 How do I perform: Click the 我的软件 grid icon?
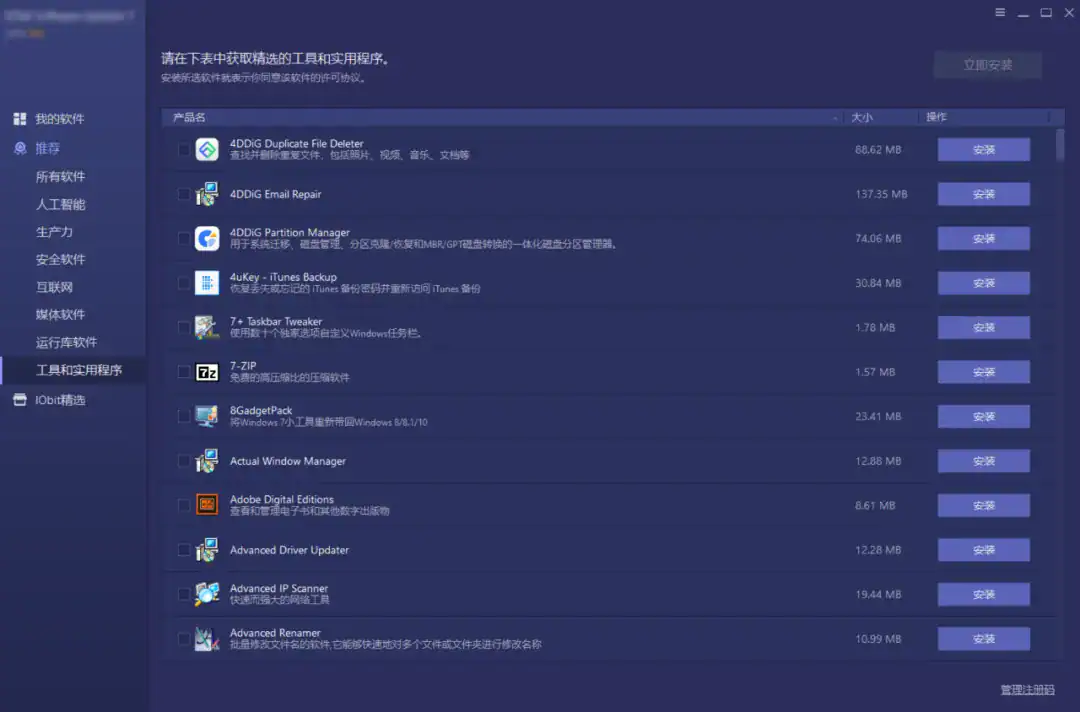point(20,119)
